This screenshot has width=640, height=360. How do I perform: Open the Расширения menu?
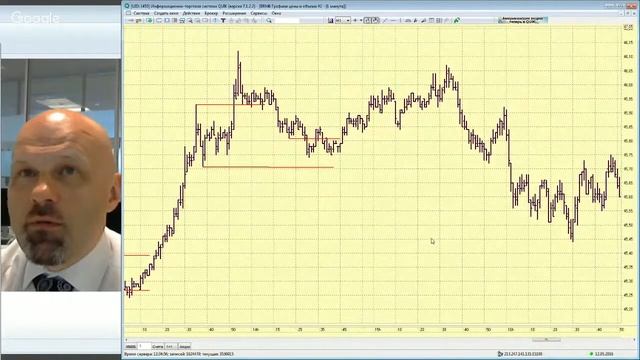click(234, 13)
